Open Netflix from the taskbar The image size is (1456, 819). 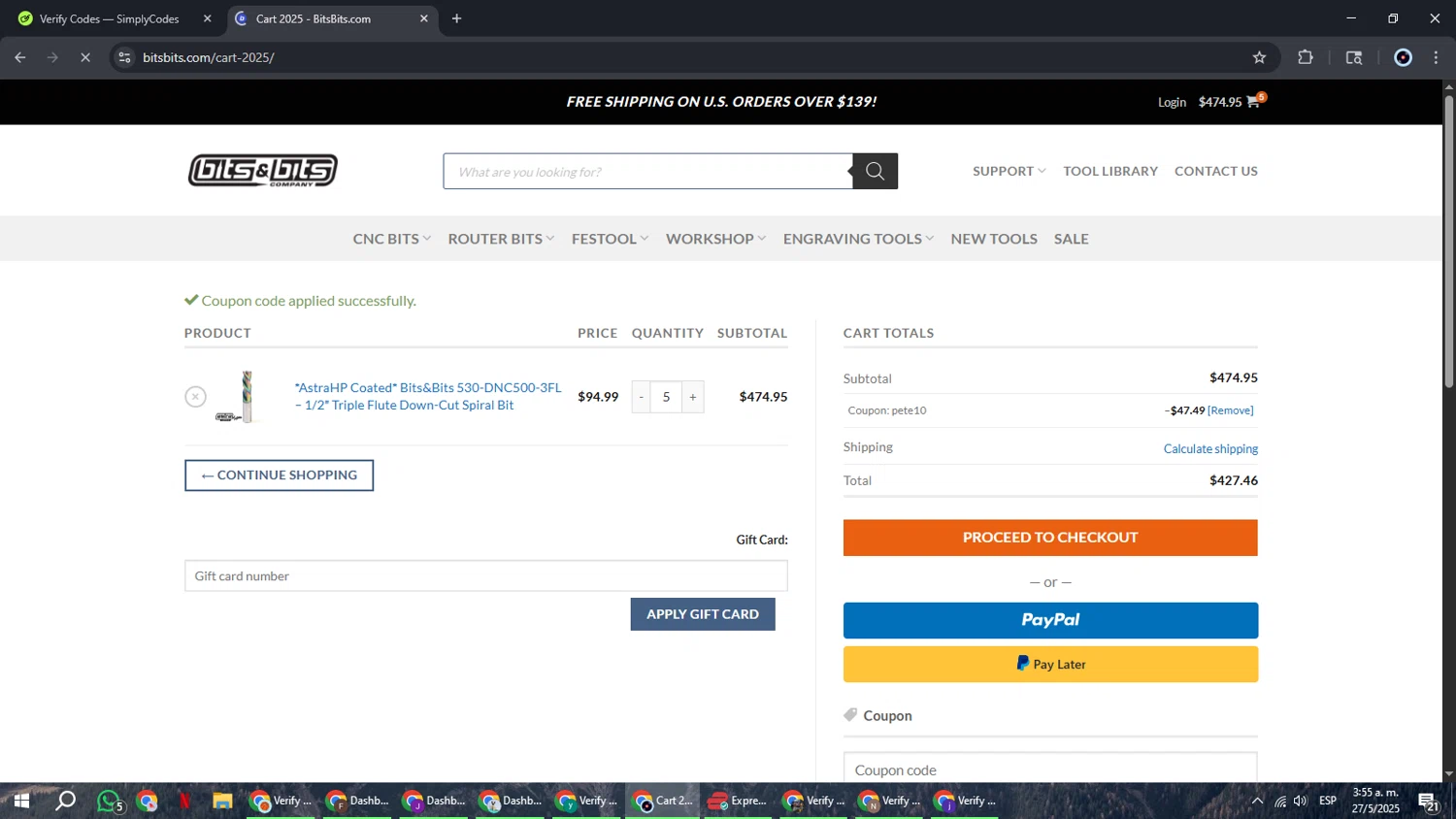coord(184,801)
